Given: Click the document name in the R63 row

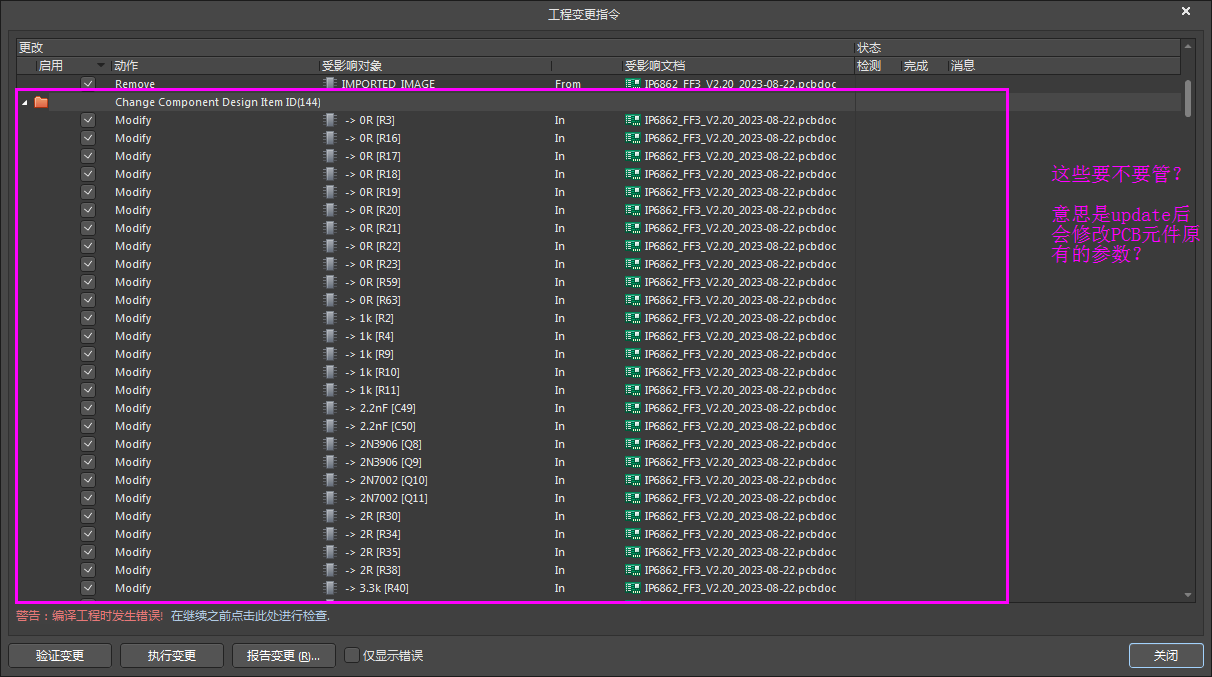Looking at the screenshot, I should click(741, 300).
